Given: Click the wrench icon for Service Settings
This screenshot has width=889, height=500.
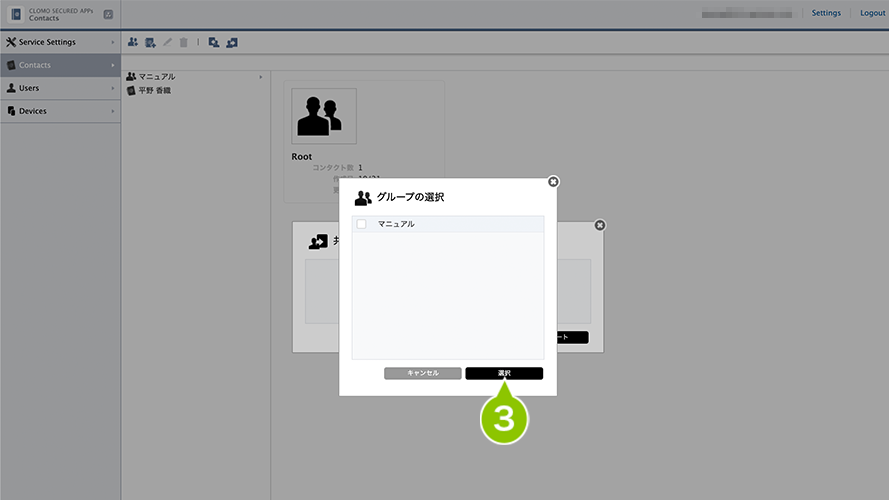Looking at the screenshot, I should click(x=11, y=42).
